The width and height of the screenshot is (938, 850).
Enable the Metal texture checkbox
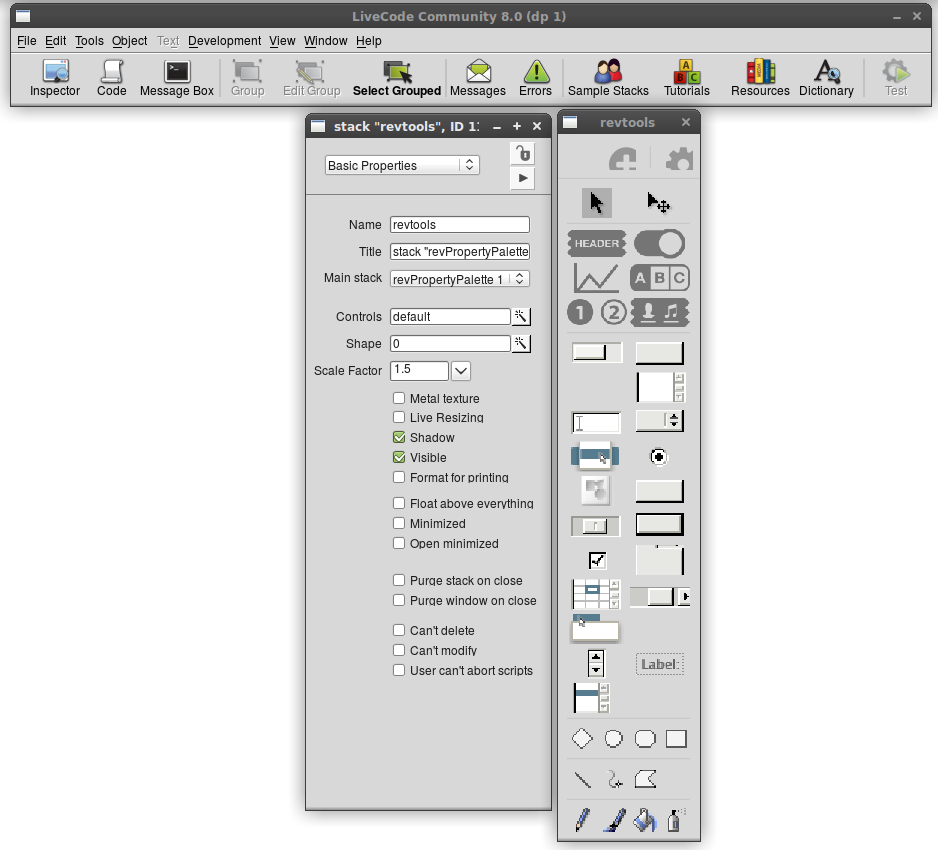click(x=399, y=398)
